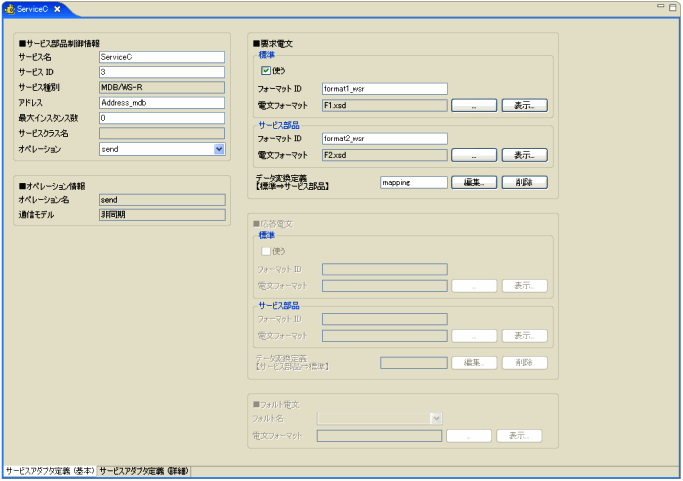Click the browse "..." button beside F1.xsd
Screen dimensions: 683x481
[474, 104]
